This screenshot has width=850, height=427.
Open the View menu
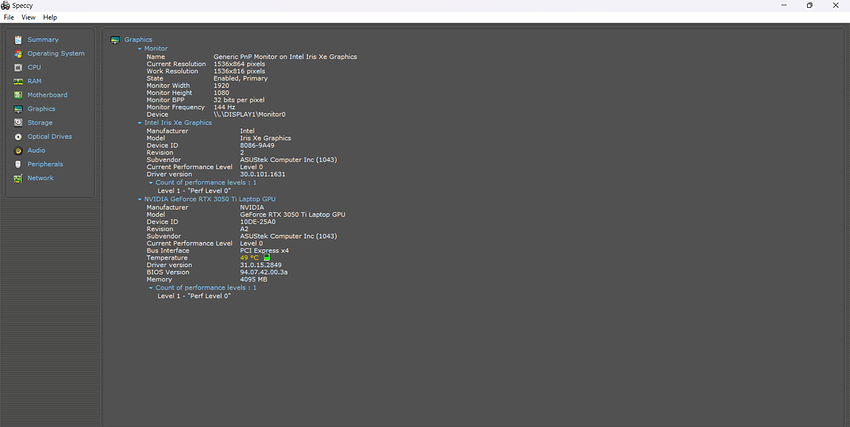[x=28, y=17]
